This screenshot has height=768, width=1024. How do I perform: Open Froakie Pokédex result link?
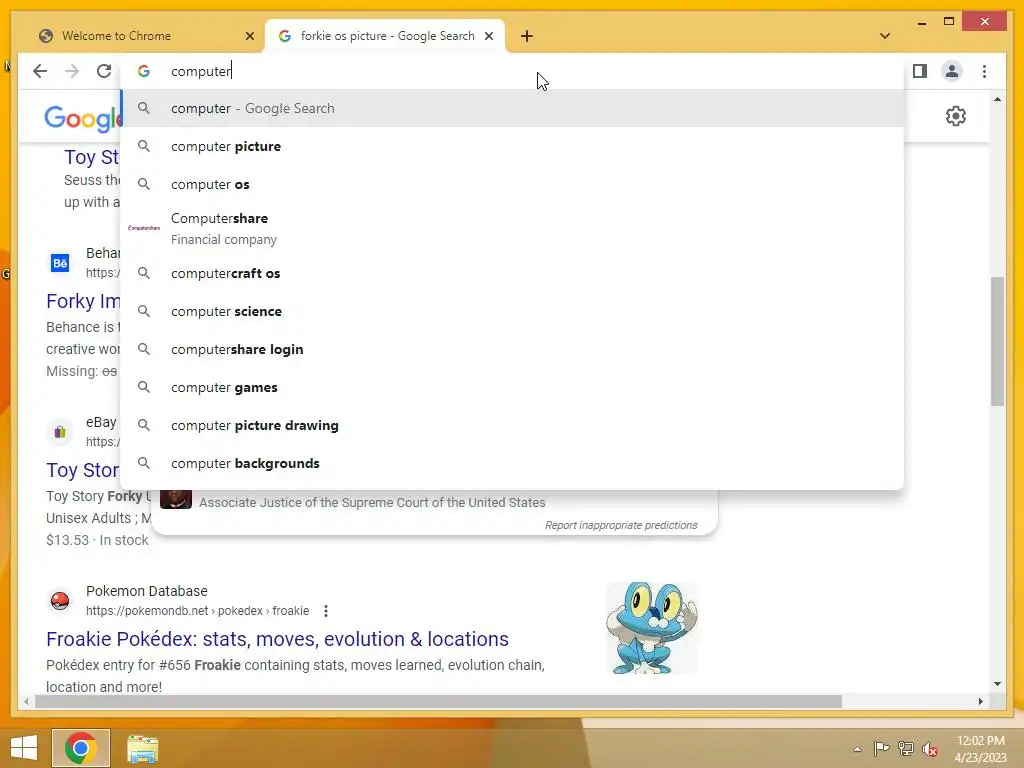(x=277, y=639)
